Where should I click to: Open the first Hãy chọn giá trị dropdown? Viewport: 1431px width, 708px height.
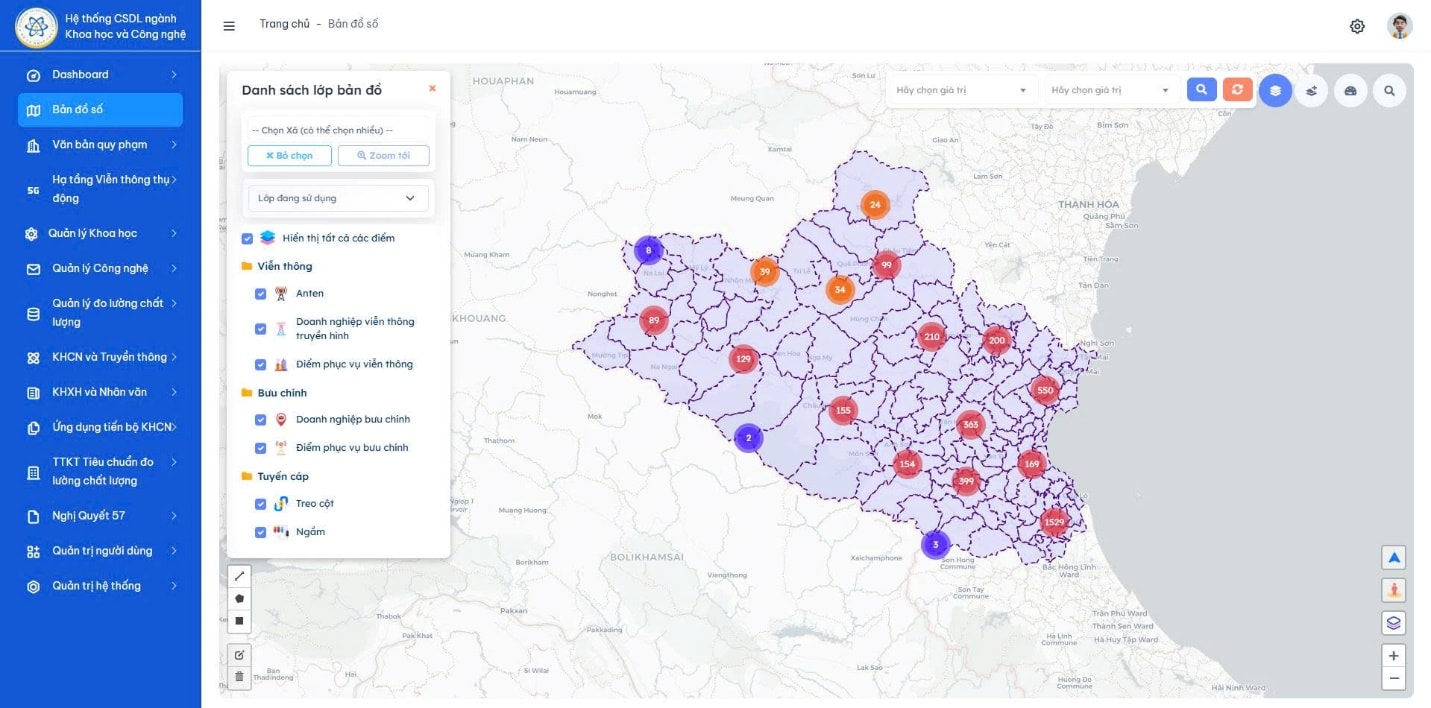click(x=960, y=90)
